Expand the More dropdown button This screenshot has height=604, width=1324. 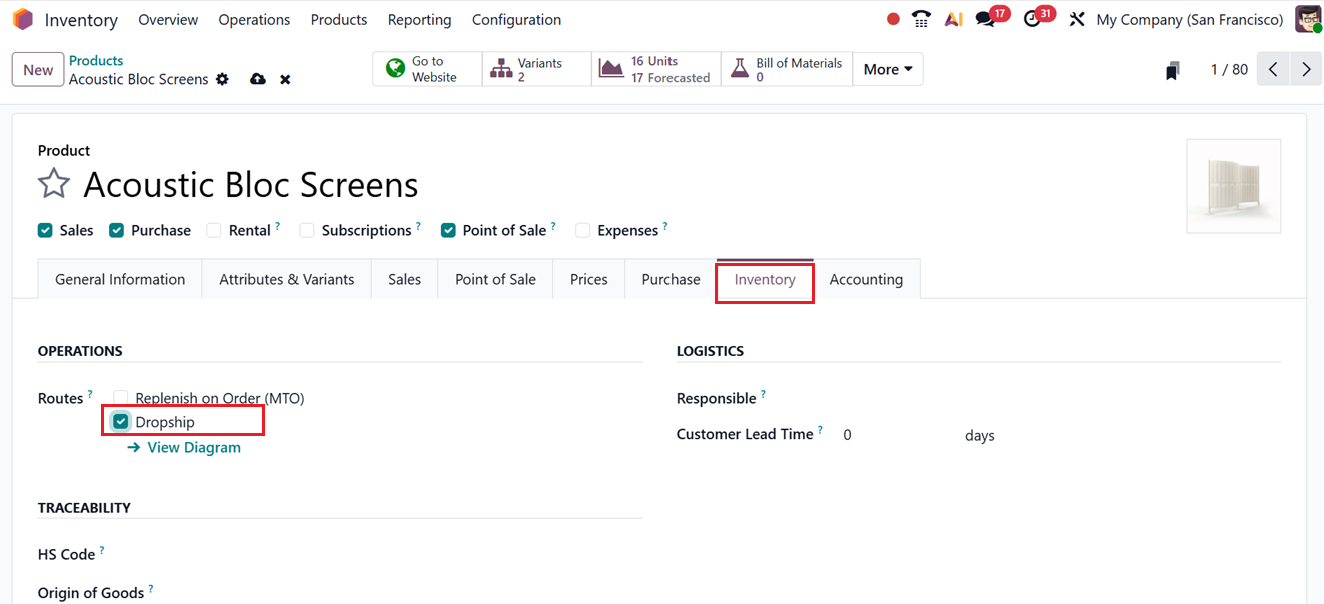click(x=888, y=69)
